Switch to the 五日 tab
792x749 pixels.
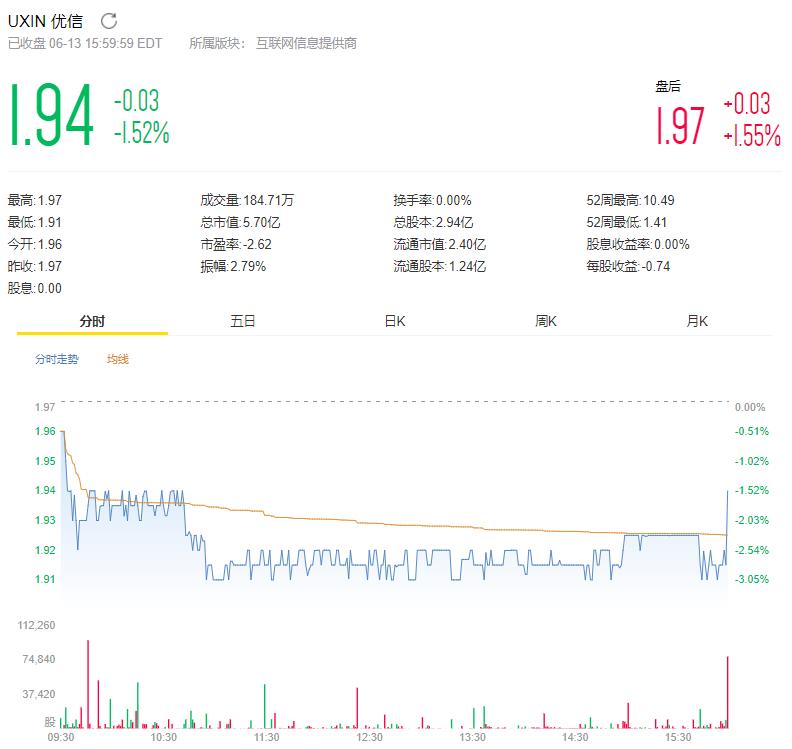click(243, 321)
